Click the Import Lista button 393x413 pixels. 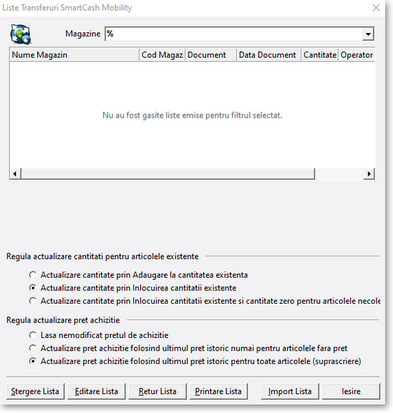[x=290, y=391]
